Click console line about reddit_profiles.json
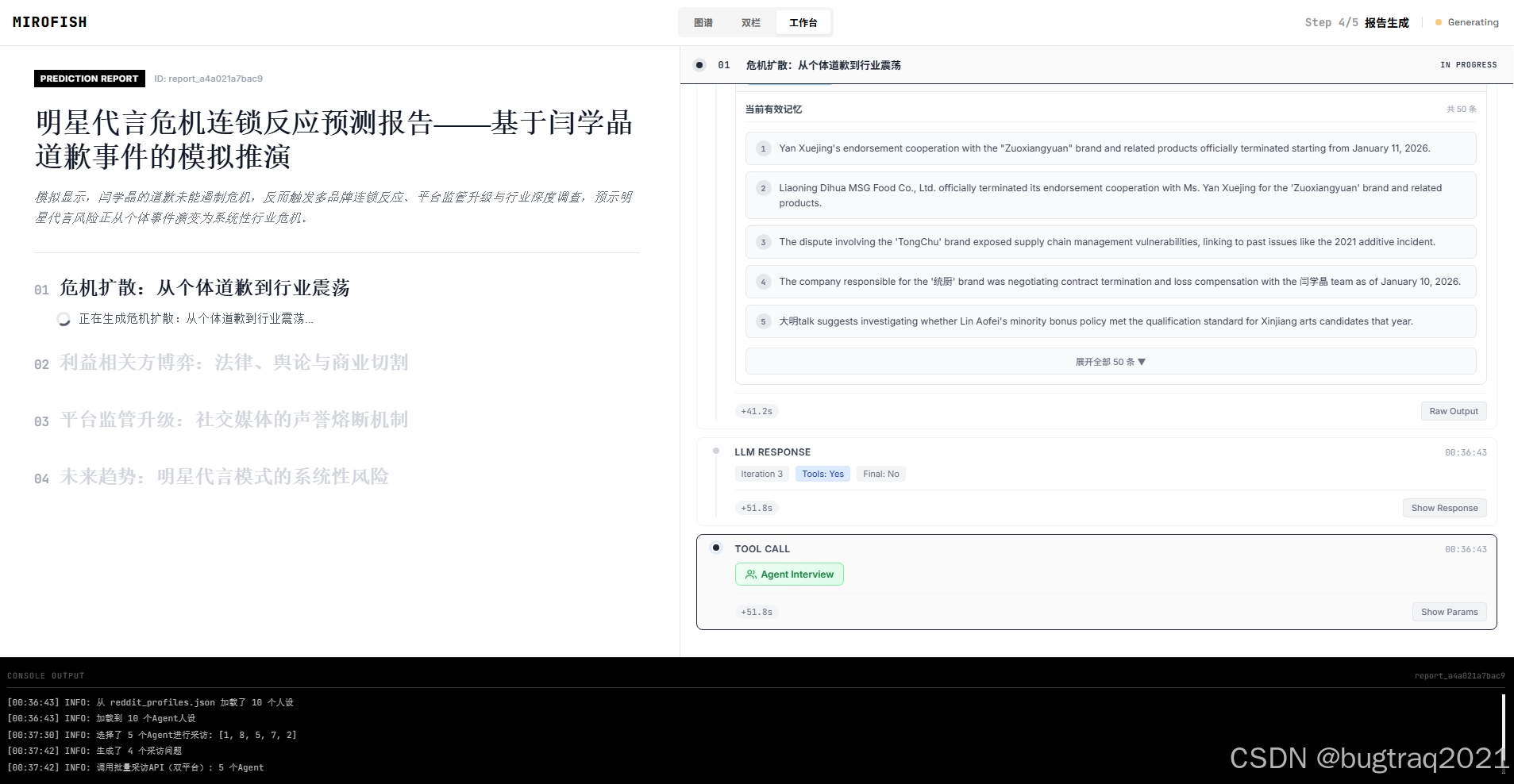 [x=151, y=702]
